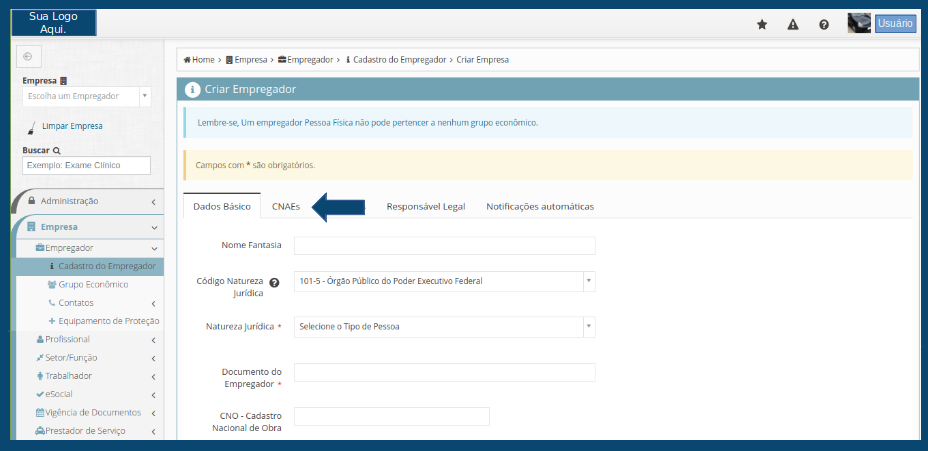Switch to the Responsável Legal tab
This screenshot has width=928, height=451.
pyautogui.click(x=426, y=207)
